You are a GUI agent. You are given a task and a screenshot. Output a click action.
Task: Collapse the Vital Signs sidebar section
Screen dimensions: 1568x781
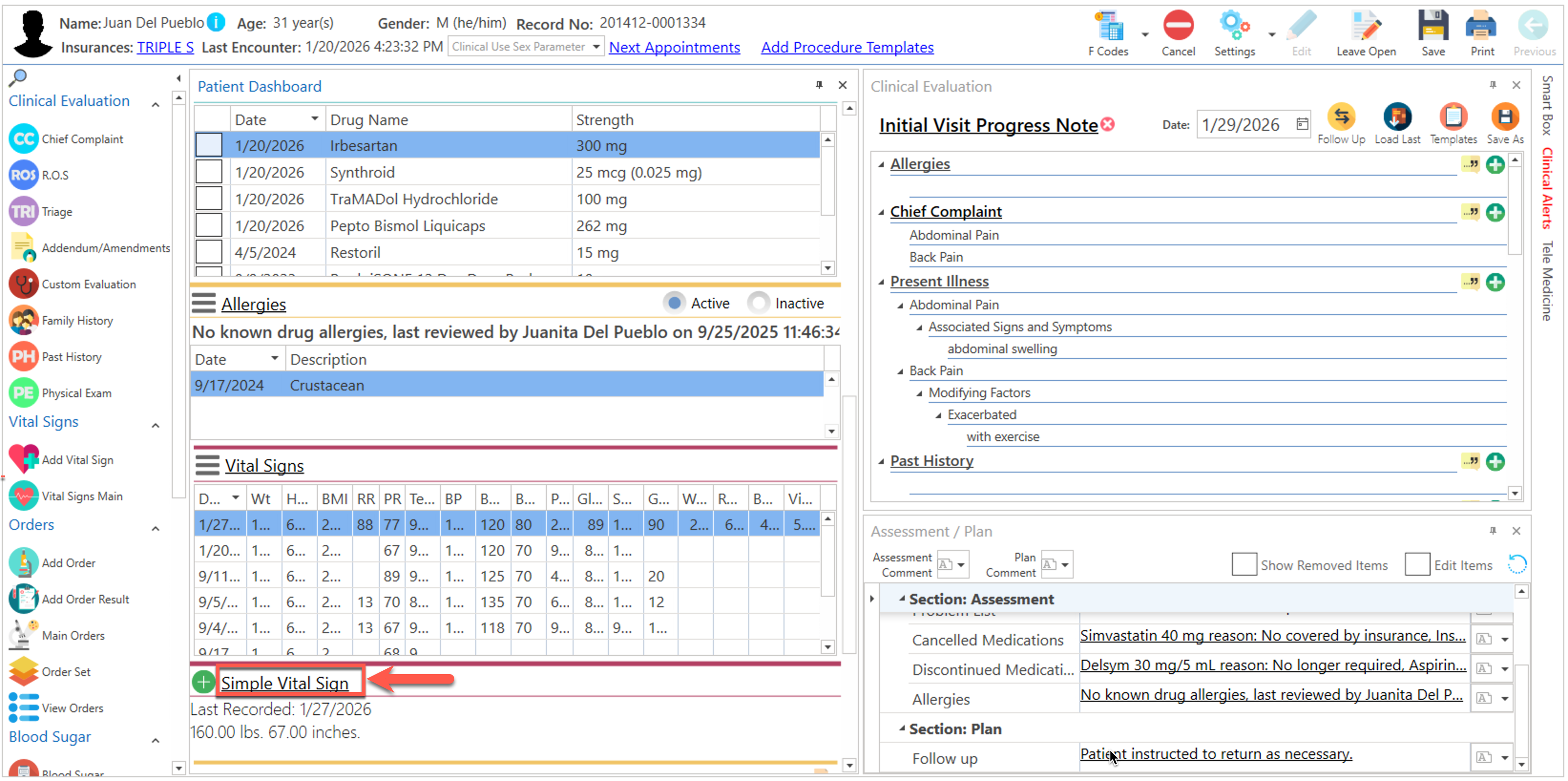pos(156,425)
